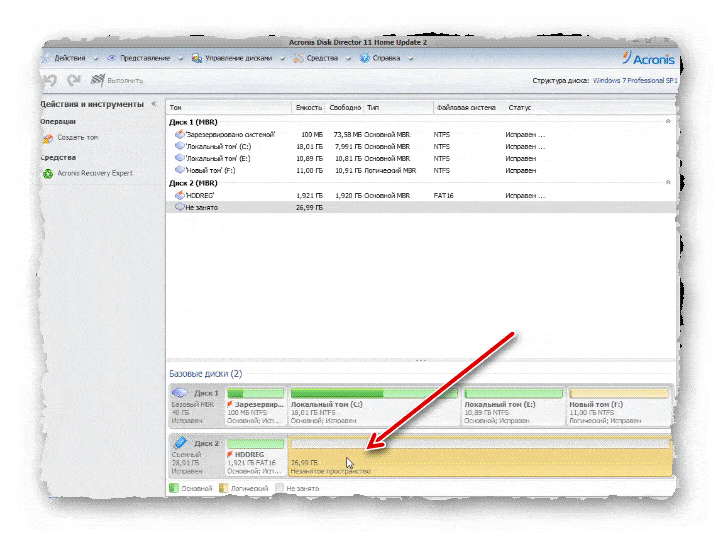This screenshot has width=718, height=535.
Task: Click the active flag icon on HDDREG block
Action: (230, 454)
